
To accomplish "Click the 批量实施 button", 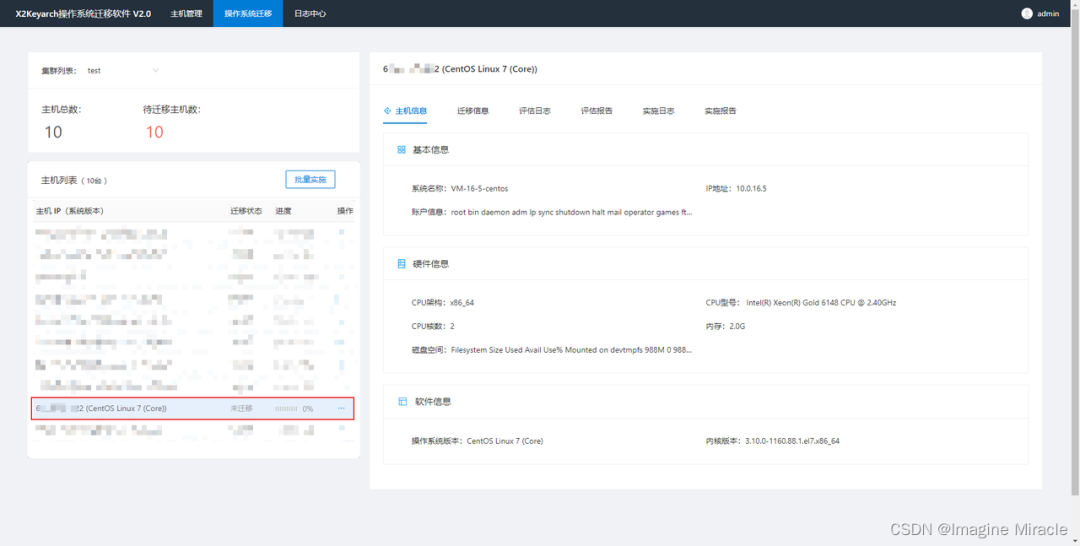I will [x=310, y=180].
